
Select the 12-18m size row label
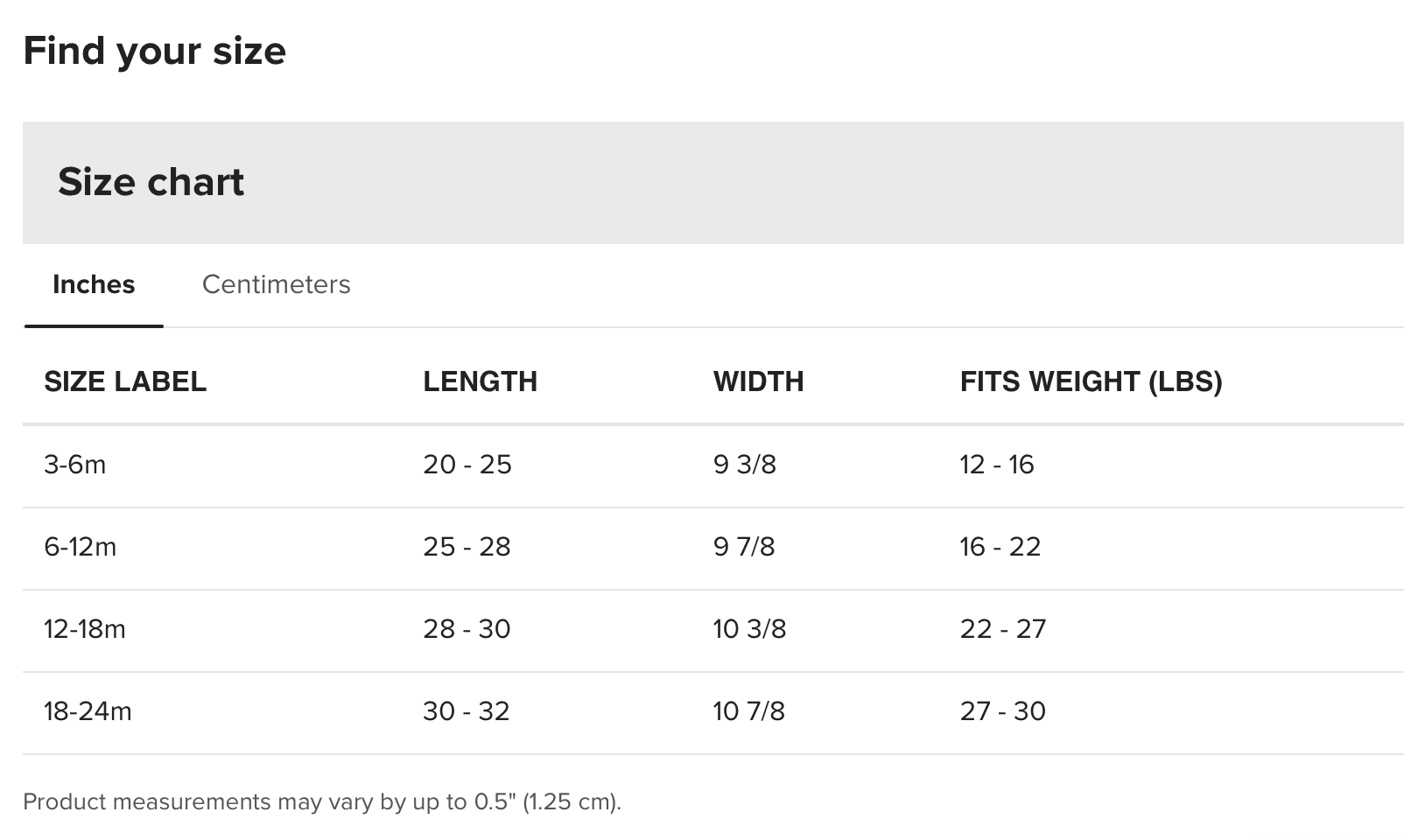[85, 629]
